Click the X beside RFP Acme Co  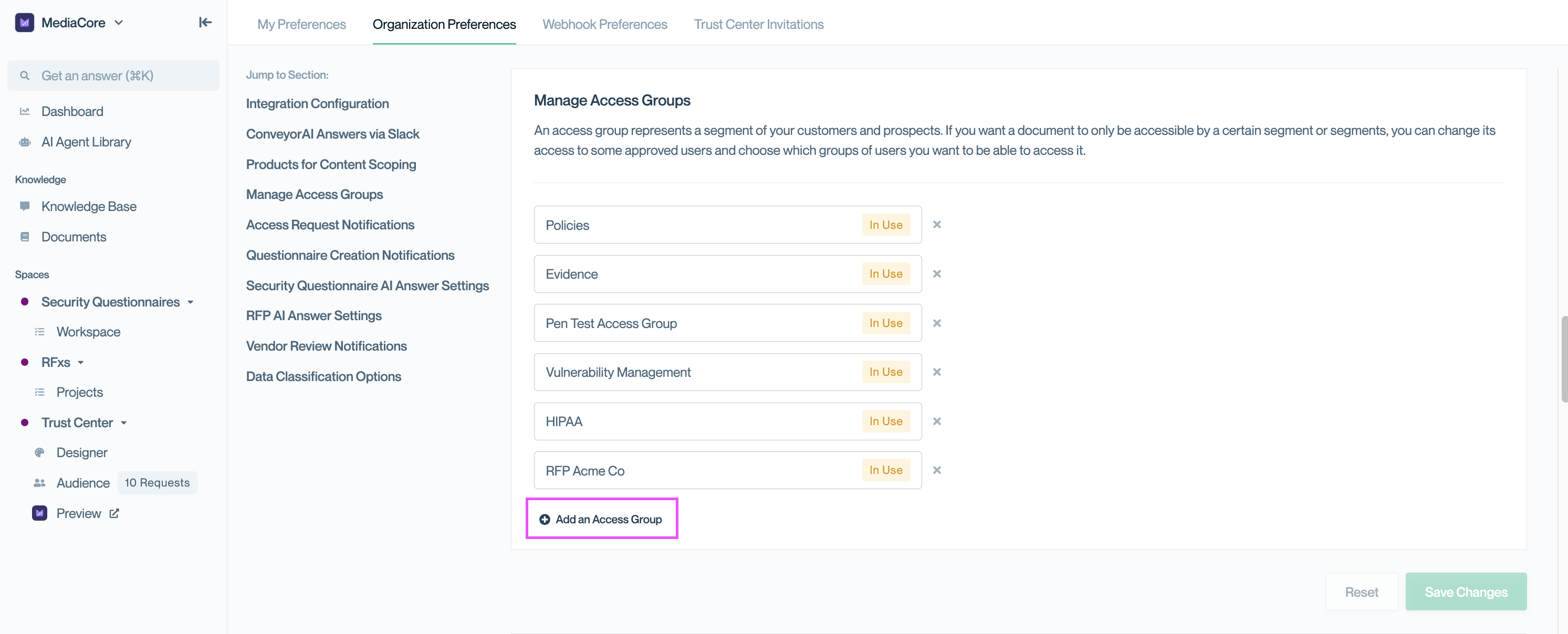point(937,470)
